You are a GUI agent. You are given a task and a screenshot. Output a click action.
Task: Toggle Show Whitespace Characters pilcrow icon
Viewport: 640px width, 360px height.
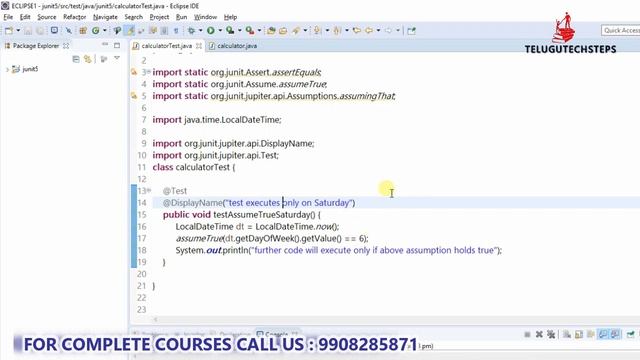[x=176, y=30]
